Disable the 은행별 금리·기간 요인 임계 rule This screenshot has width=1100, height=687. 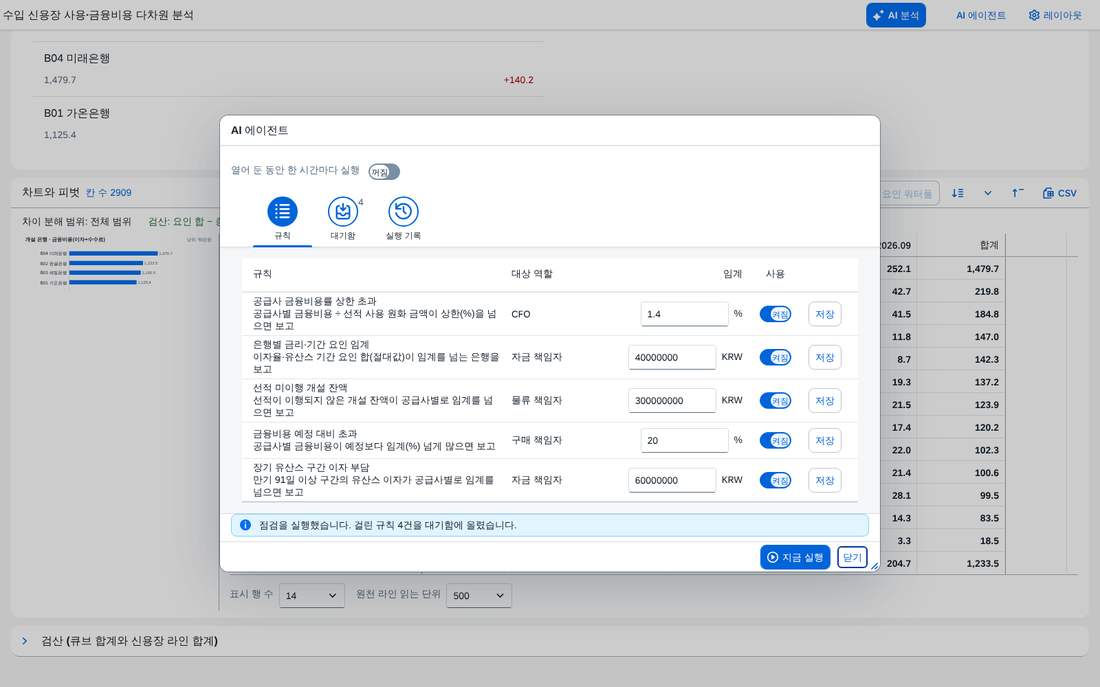click(775, 357)
